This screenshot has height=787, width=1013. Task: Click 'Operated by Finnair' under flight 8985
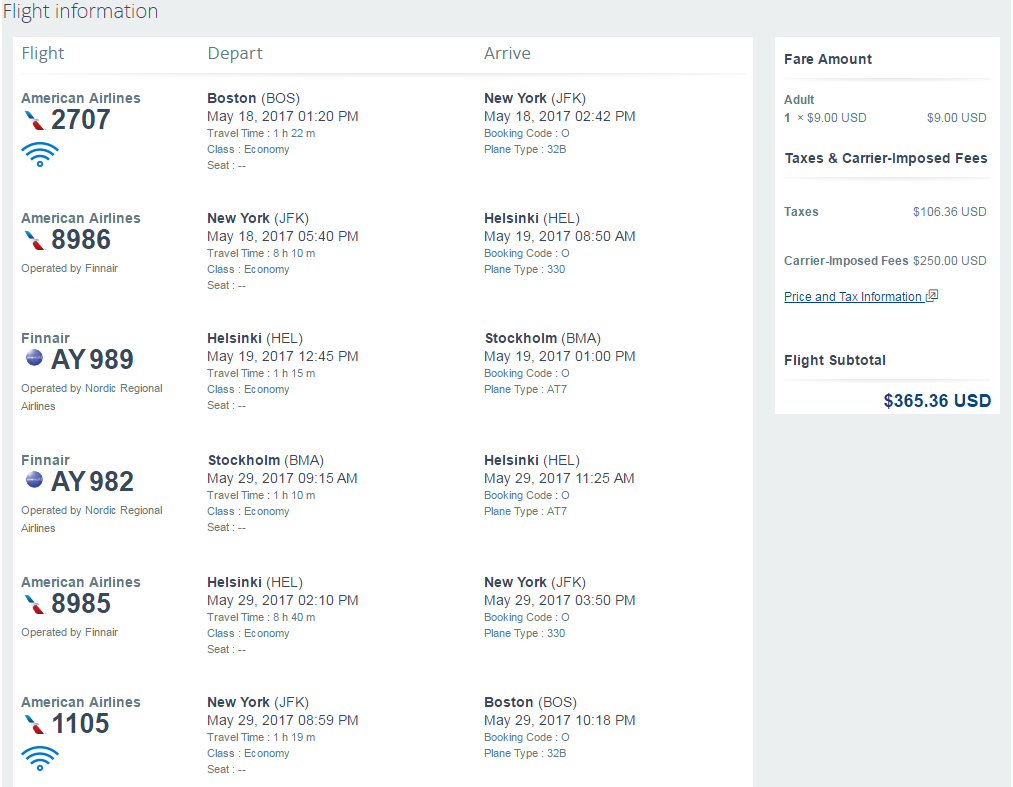tap(69, 632)
